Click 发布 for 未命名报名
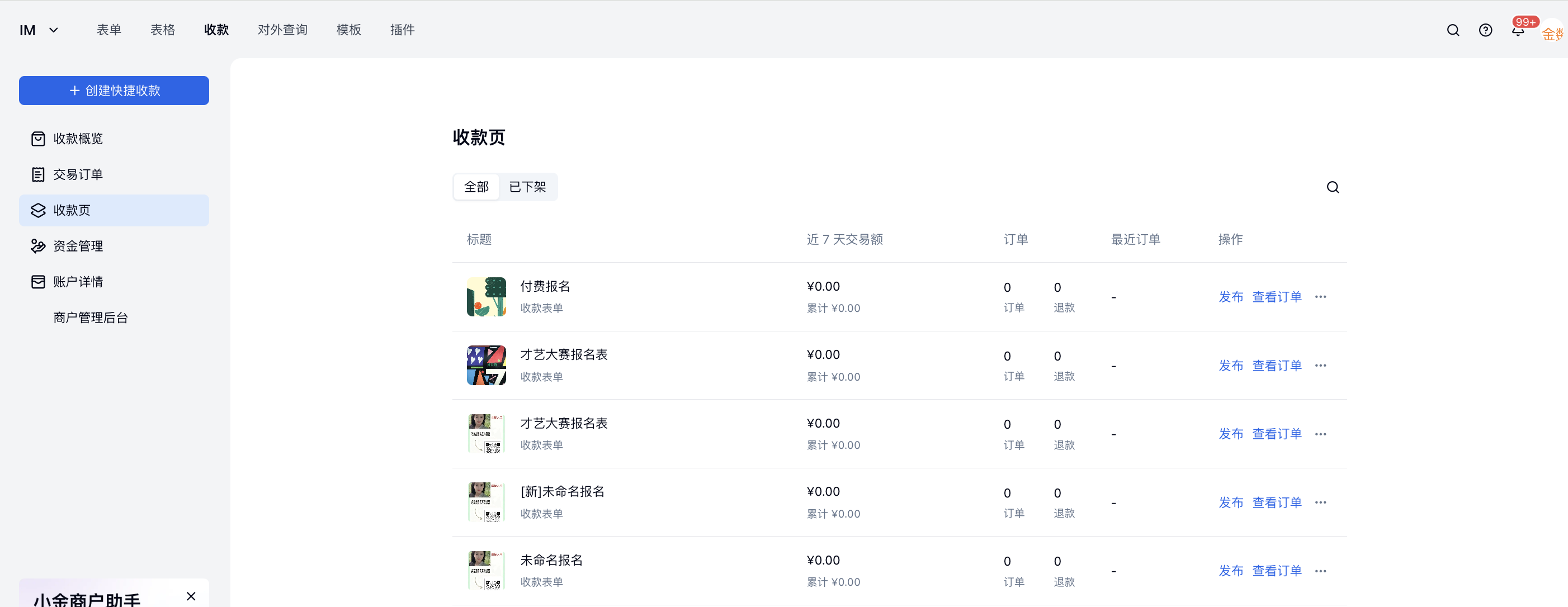The image size is (1568, 607). 1231,571
